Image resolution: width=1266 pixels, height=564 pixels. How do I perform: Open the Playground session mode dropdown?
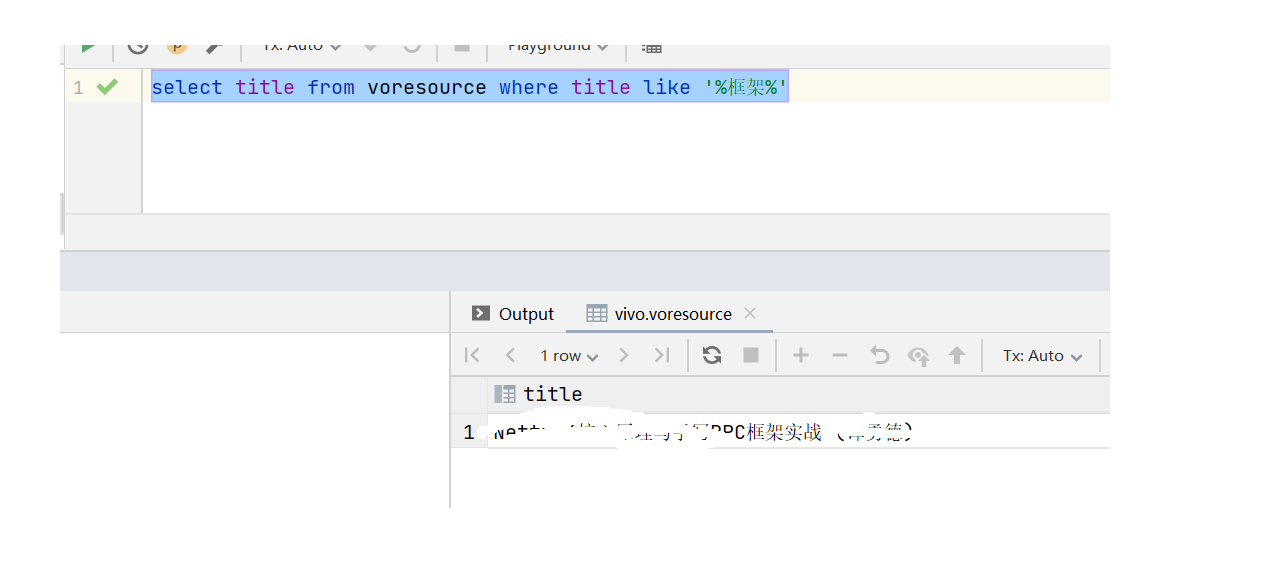coord(557,47)
